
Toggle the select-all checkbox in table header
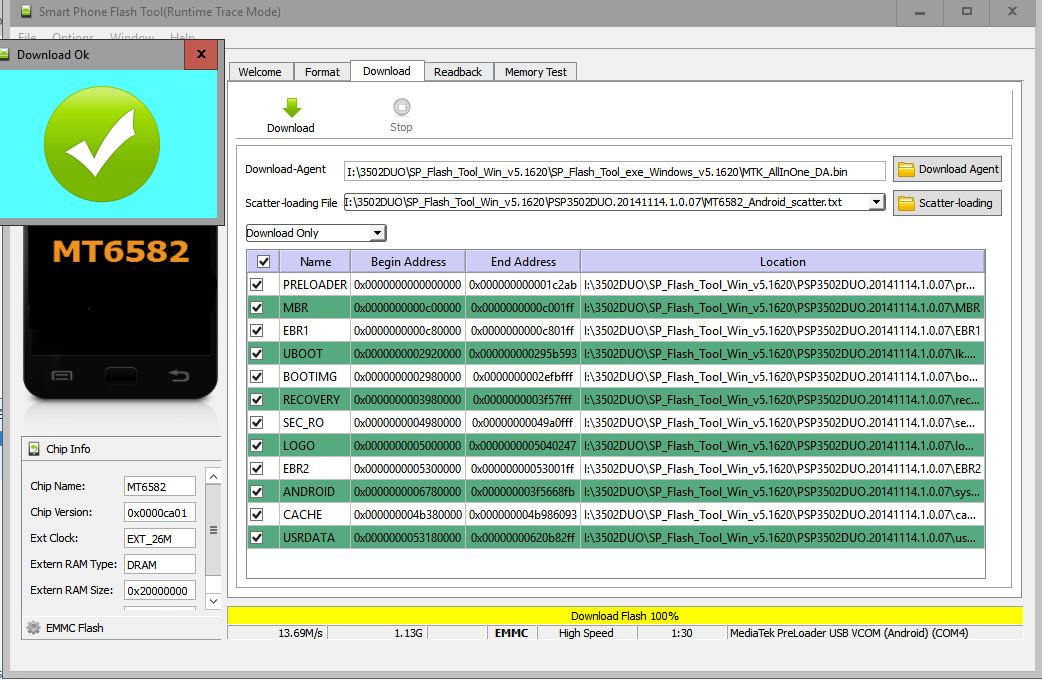[x=263, y=262]
